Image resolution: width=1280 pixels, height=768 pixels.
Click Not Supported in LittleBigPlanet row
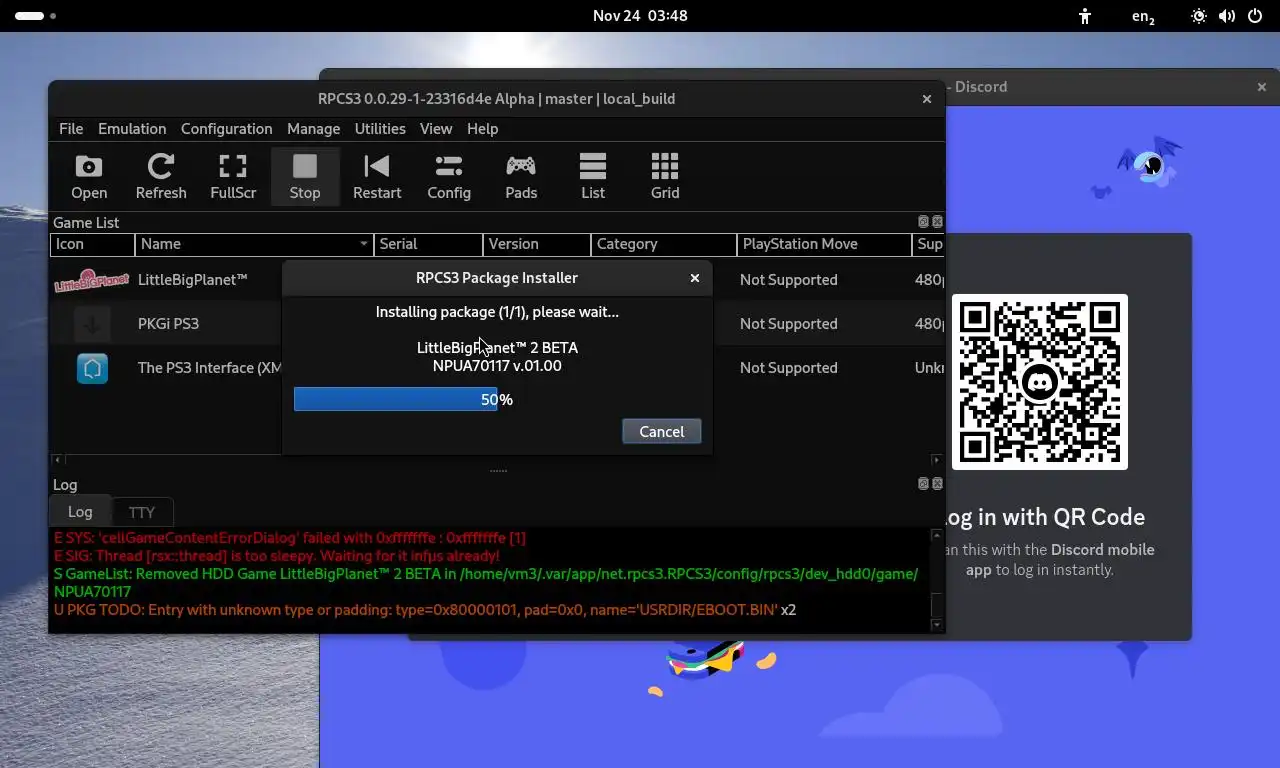tap(788, 280)
